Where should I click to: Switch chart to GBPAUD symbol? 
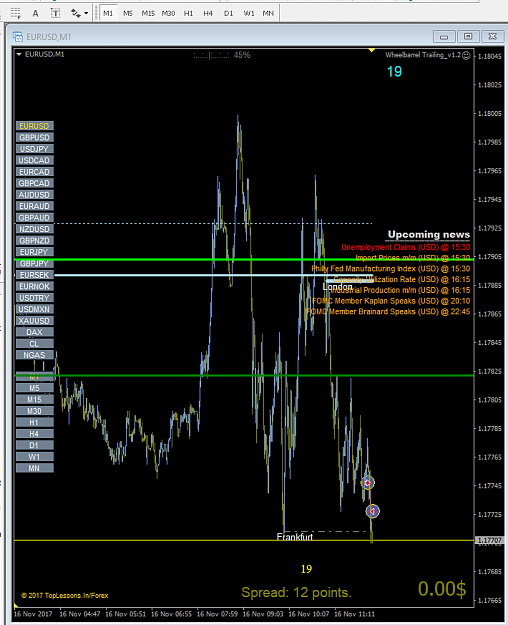(x=34, y=218)
